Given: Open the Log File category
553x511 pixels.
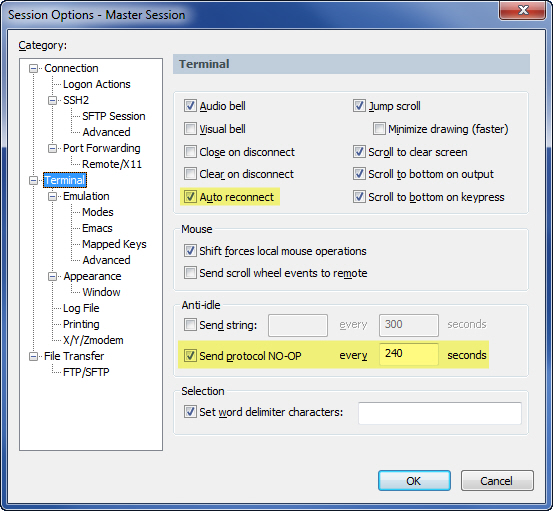Looking at the screenshot, I should (x=81, y=308).
